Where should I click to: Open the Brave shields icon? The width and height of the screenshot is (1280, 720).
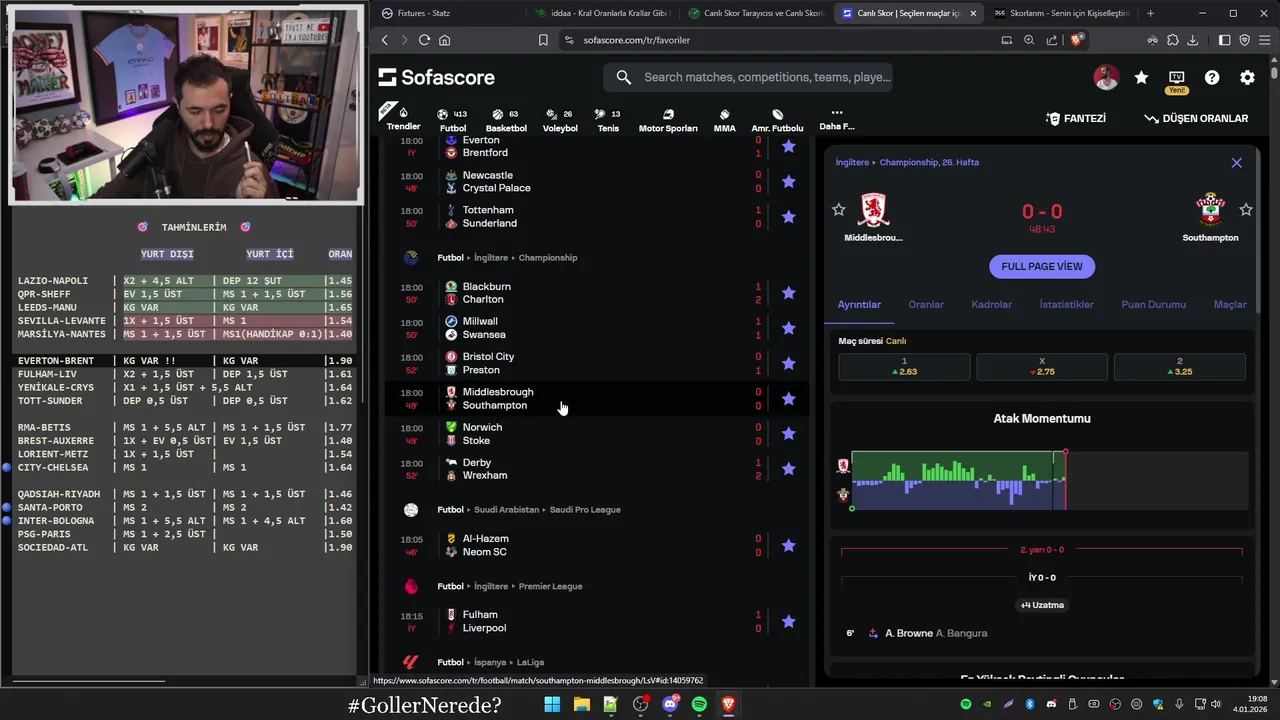pos(1077,40)
